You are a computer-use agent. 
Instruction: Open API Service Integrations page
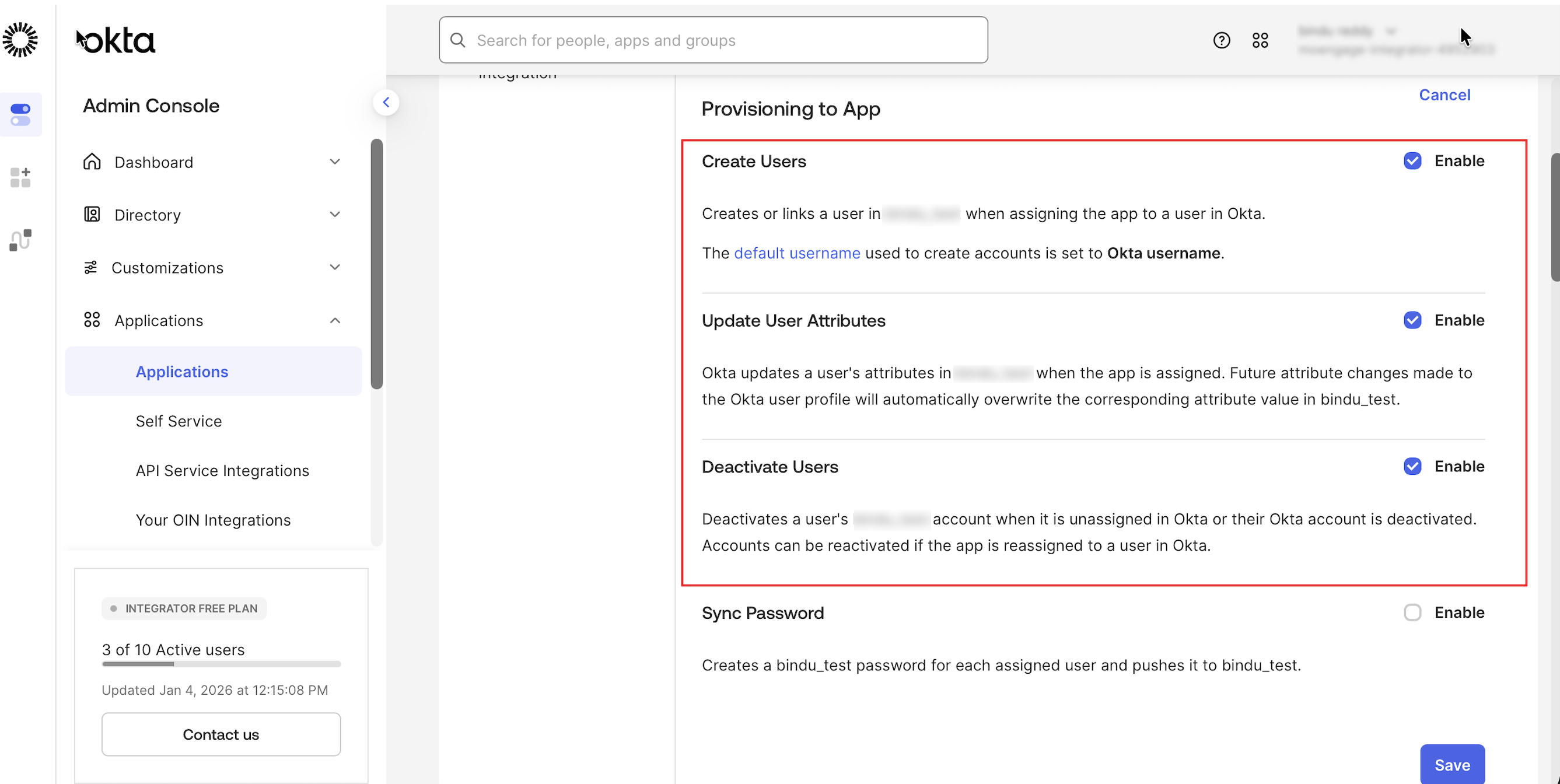[222, 470]
